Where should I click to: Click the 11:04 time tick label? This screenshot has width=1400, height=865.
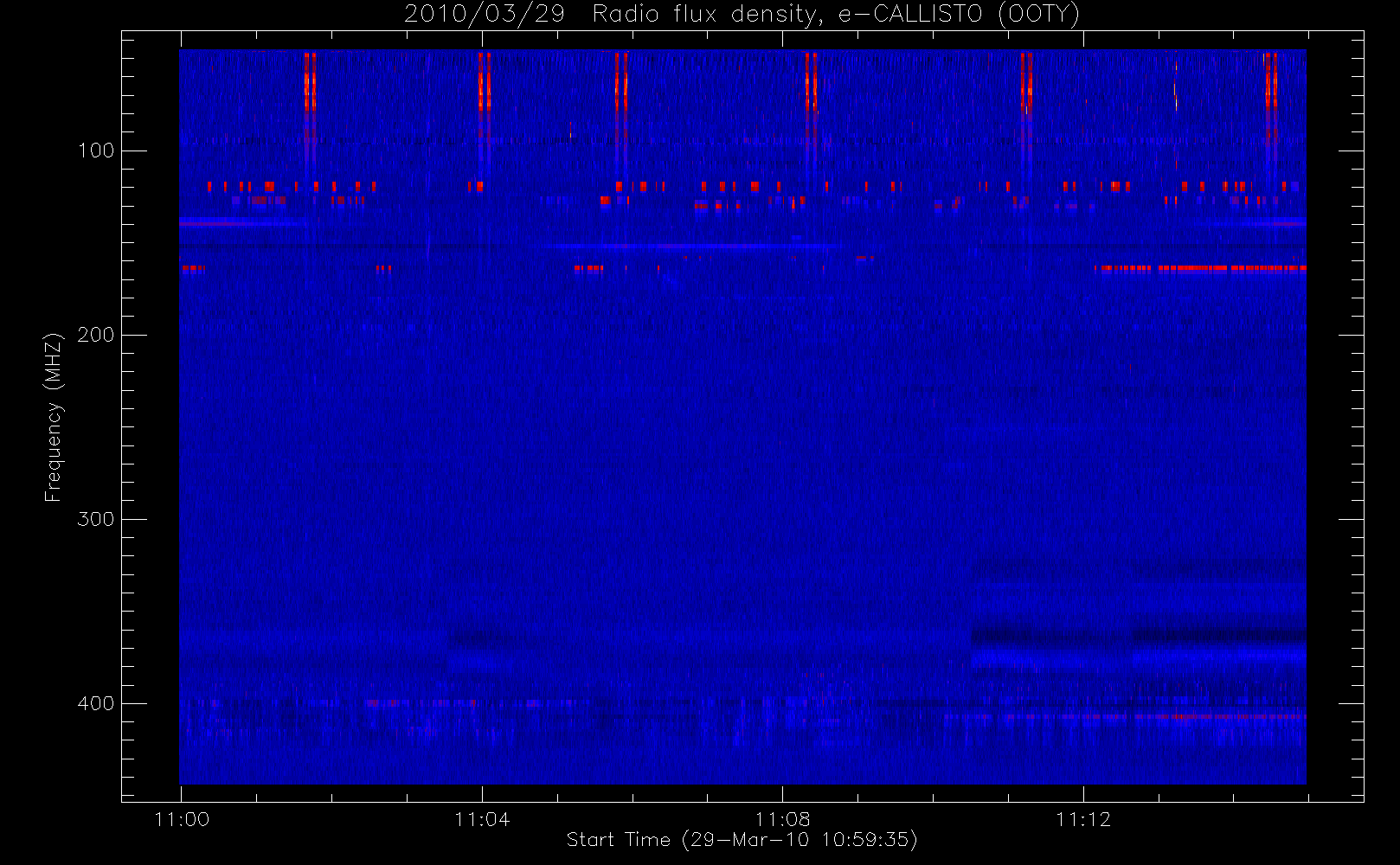pos(482,819)
